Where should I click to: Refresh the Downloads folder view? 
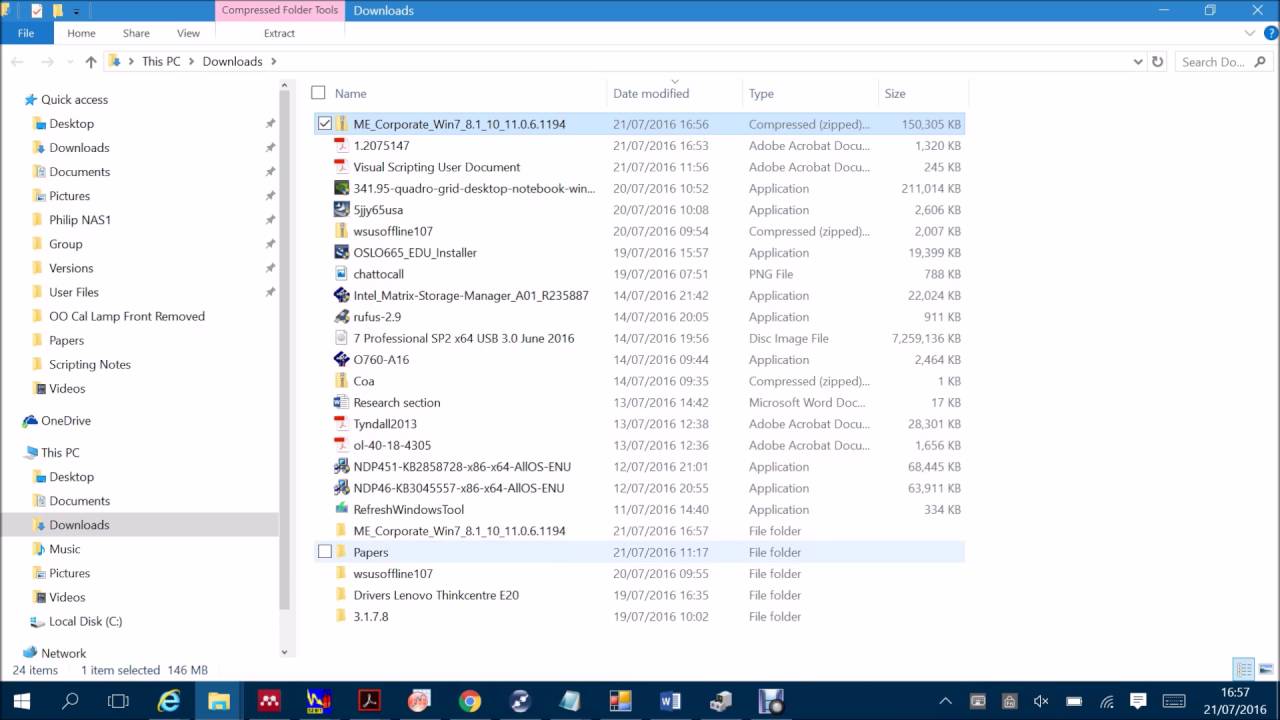[x=1158, y=62]
